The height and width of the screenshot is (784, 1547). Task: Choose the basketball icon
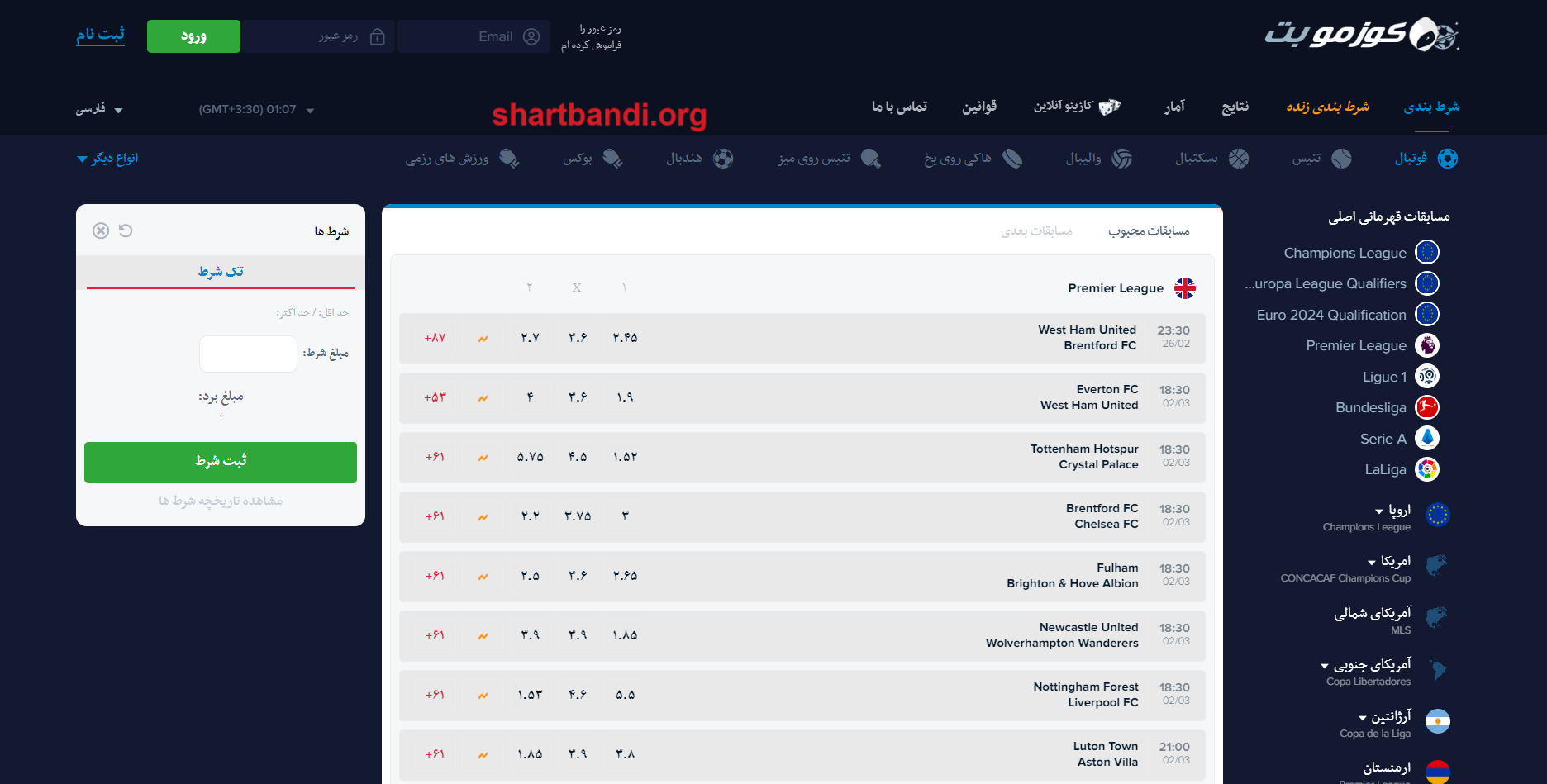click(1239, 159)
